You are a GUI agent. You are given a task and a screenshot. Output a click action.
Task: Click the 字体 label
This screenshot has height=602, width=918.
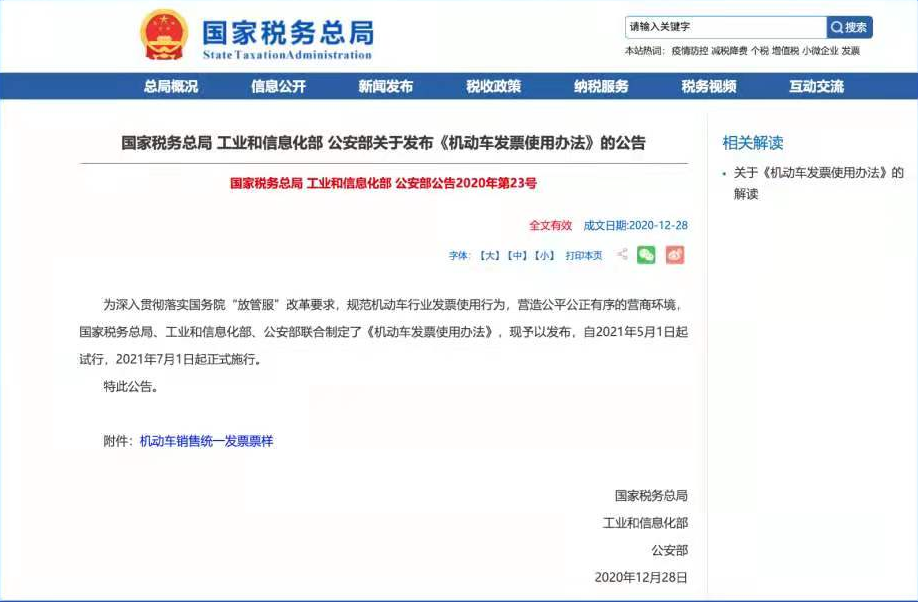459,255
